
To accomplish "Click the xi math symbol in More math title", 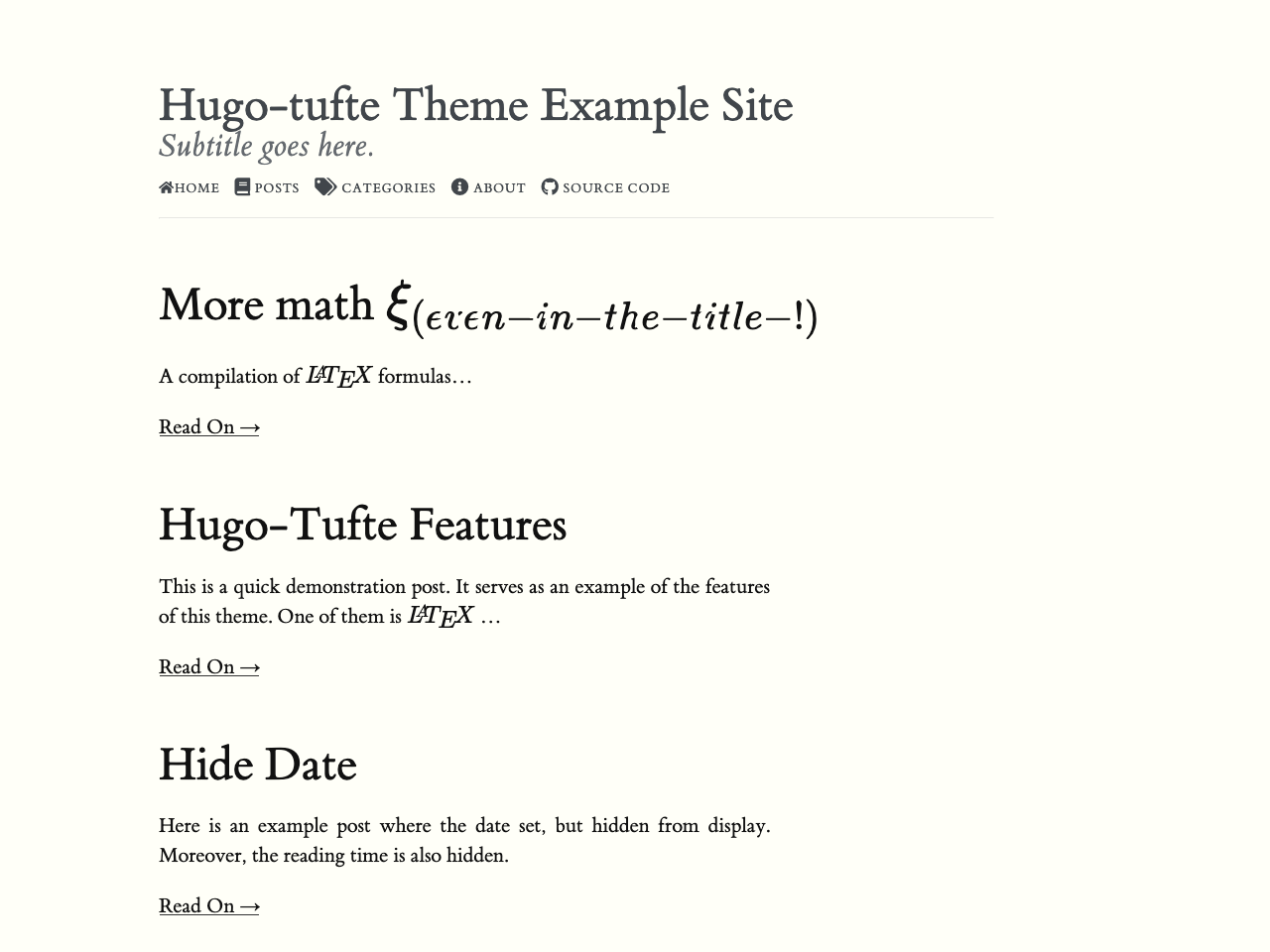I will pyautogui.click(x=396, y=303).
